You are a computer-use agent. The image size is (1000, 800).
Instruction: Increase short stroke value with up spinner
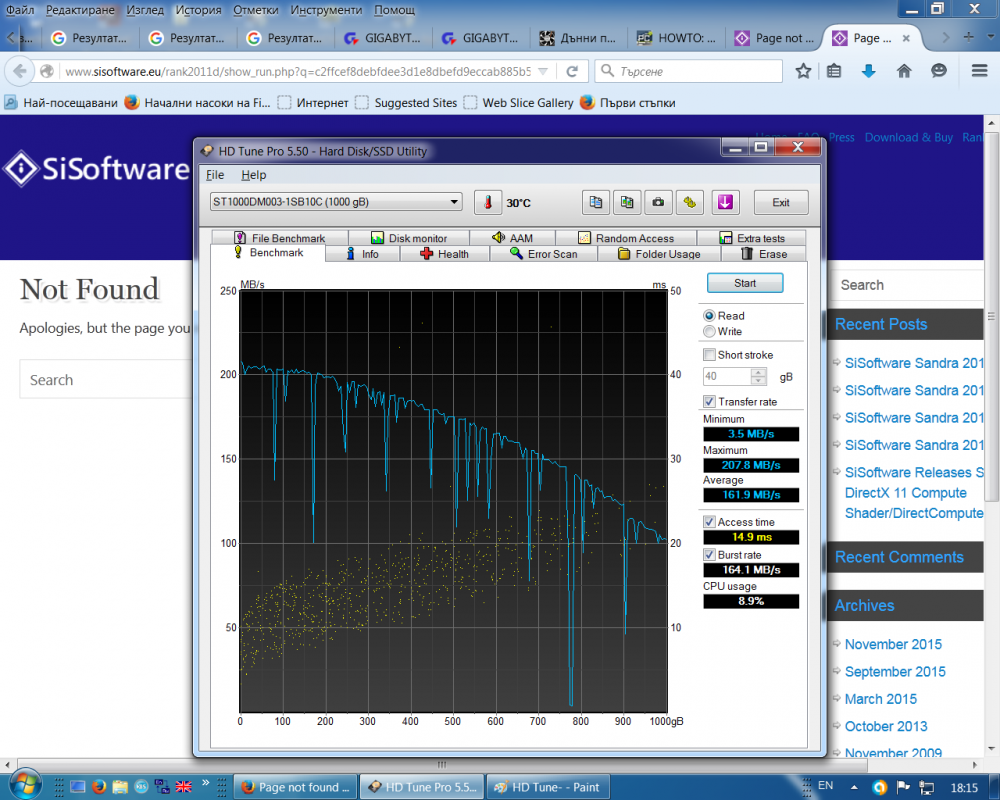pos(758,372)
